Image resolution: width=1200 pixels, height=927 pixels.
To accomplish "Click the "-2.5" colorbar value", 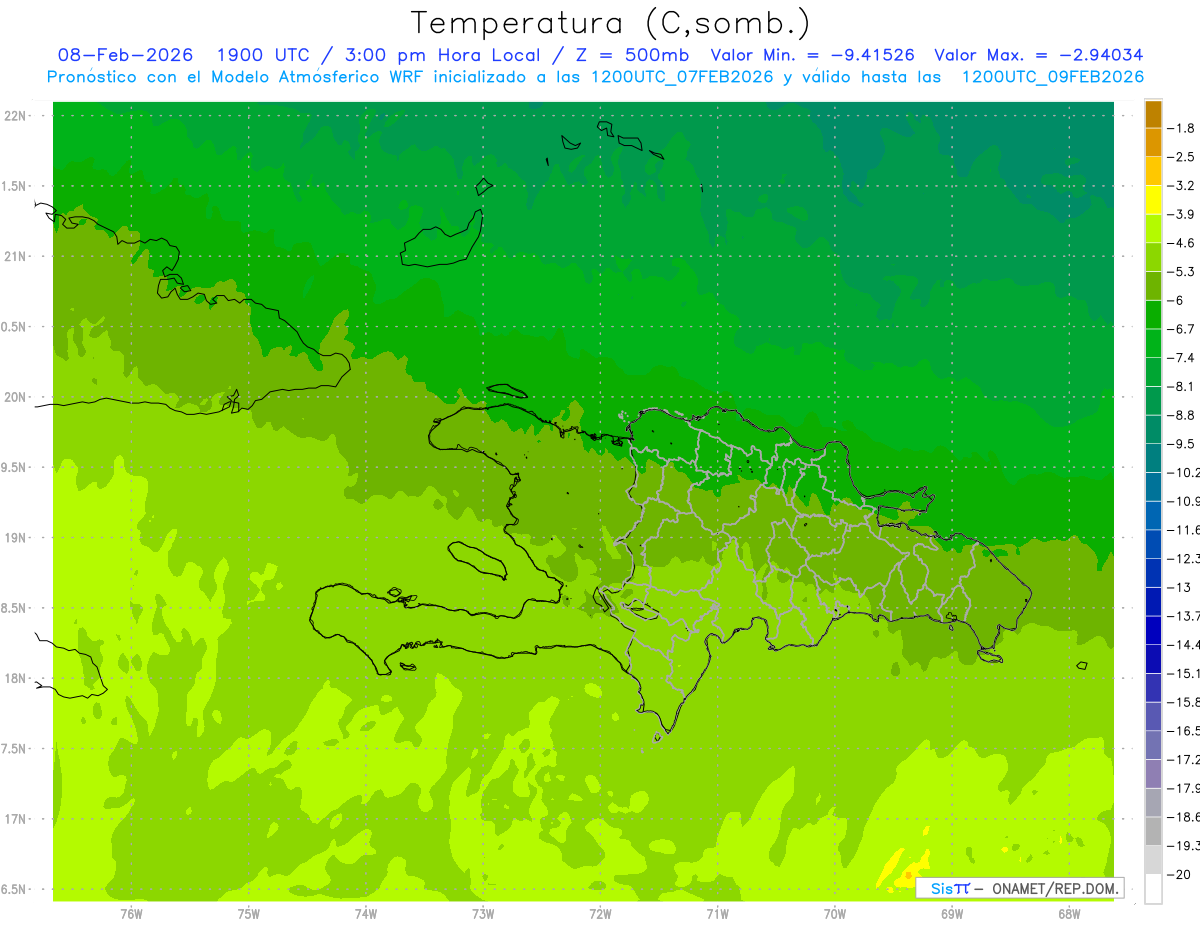I will coord(1180,157).
